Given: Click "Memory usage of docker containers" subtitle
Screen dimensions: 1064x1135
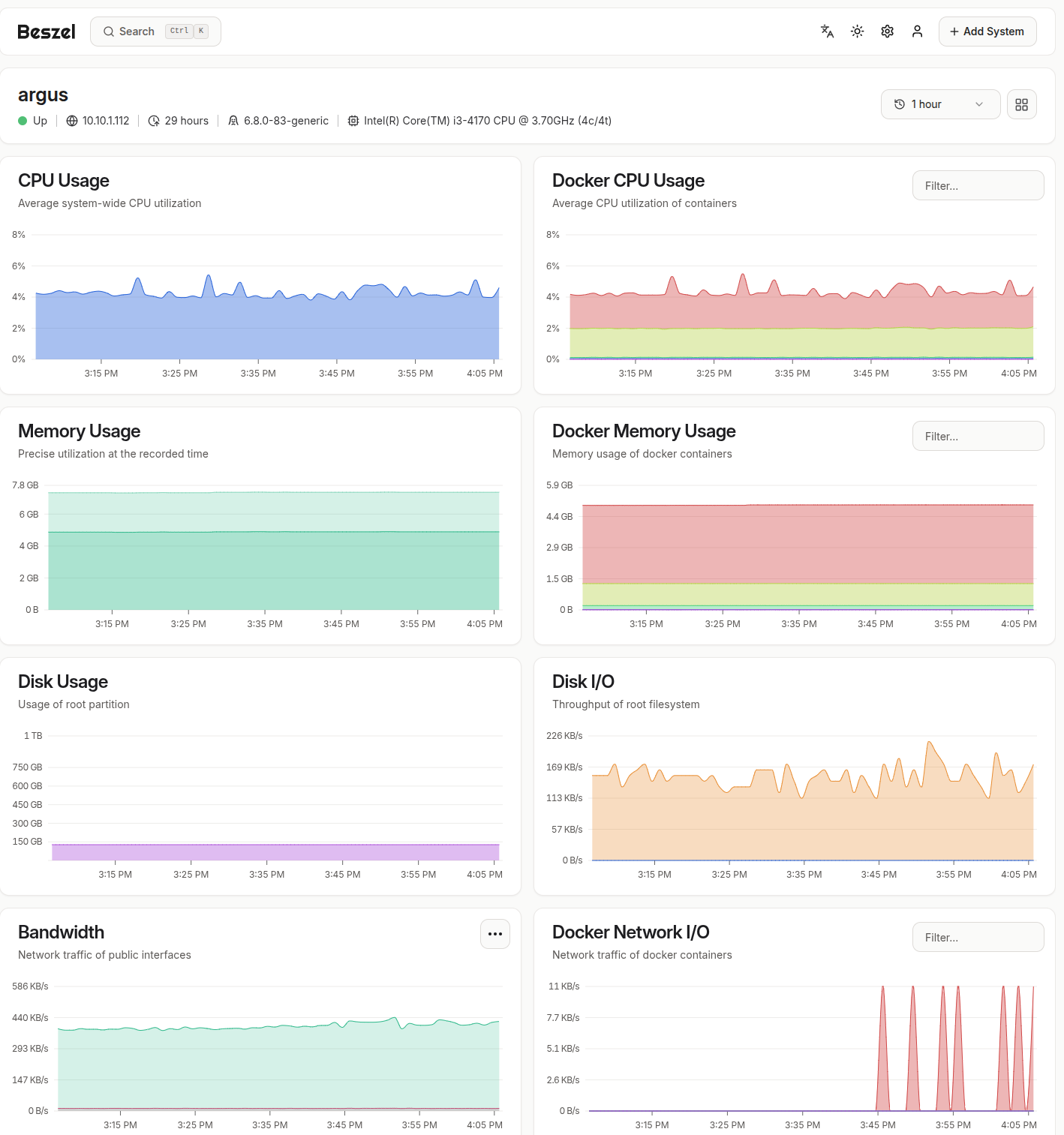Looking at the screenshot, I should [x=642, y=454].
